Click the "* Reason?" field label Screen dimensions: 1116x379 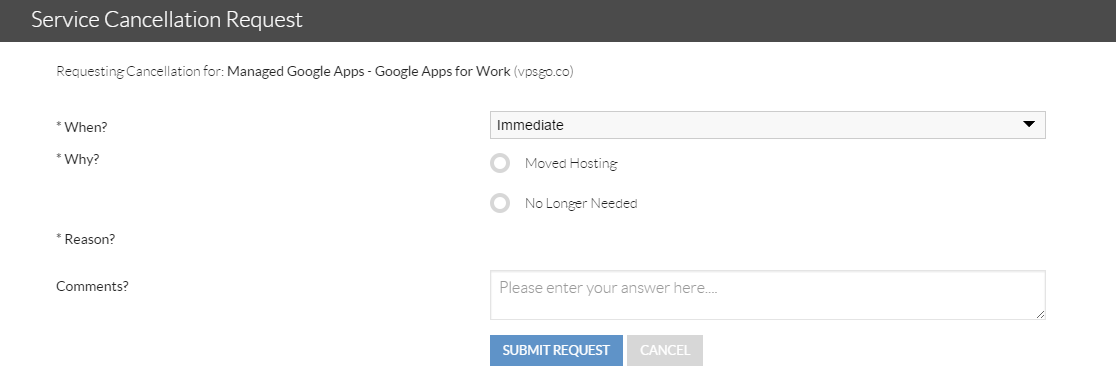pyautogui.click(x=85, y=239)
